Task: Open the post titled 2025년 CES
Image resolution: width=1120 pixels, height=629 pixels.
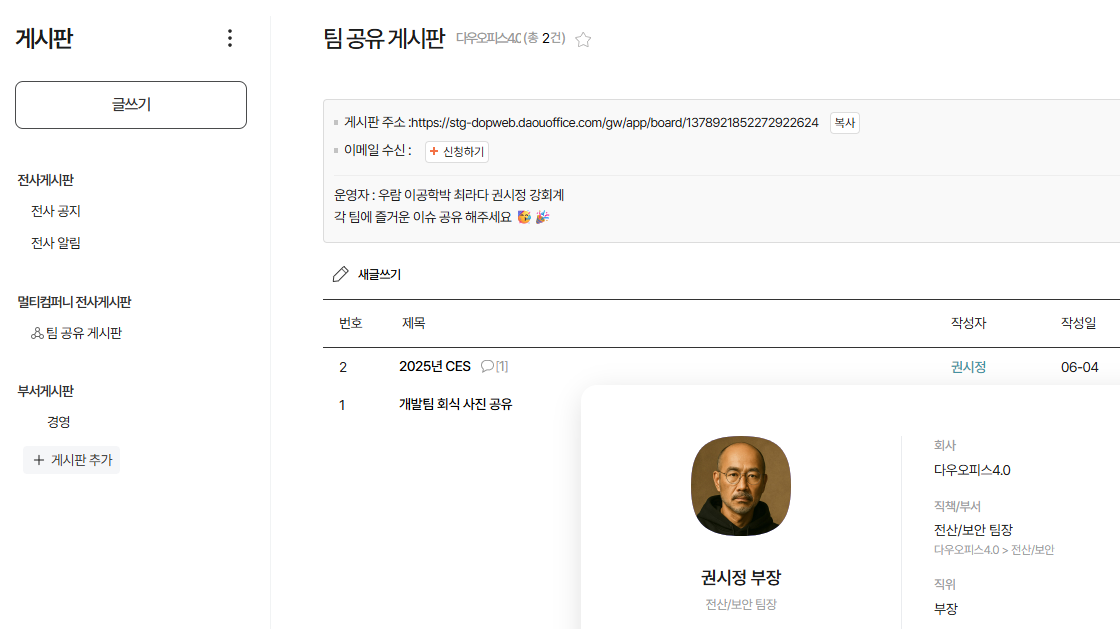Action: 434,367
